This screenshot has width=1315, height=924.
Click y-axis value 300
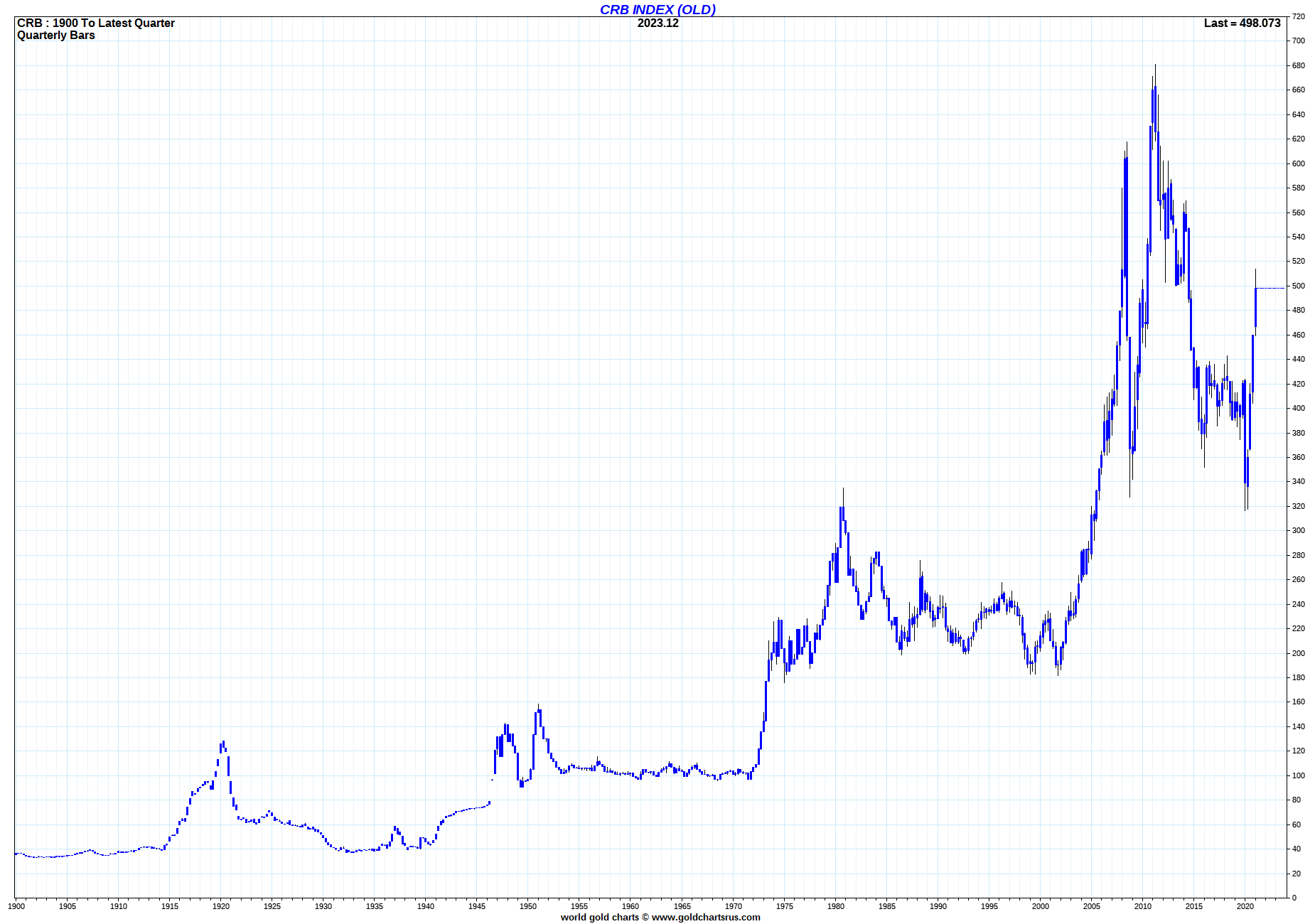pyautogui.click(x=1299, y=530)
